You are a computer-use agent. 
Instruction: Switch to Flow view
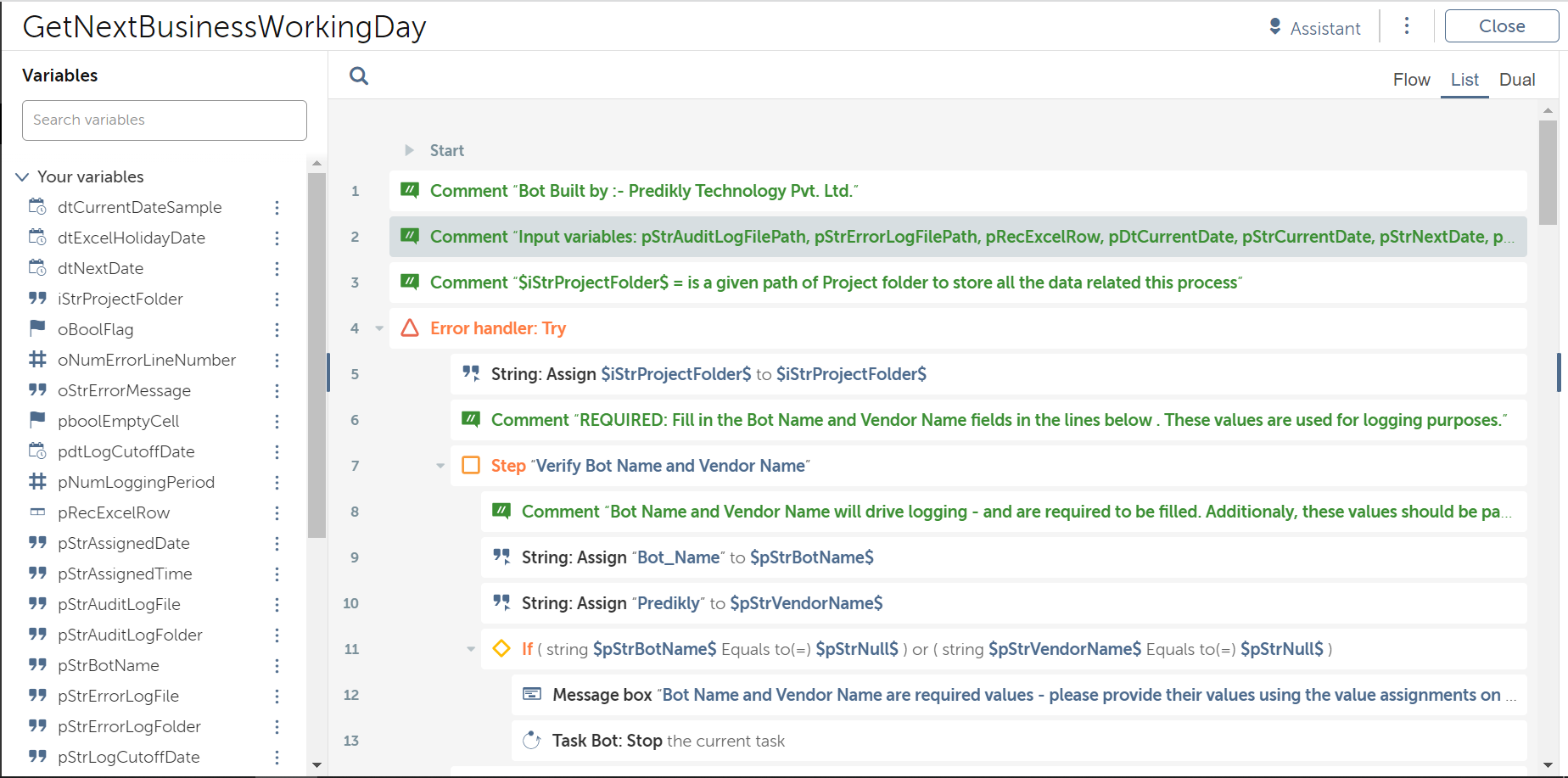[x=1411, y=80]
